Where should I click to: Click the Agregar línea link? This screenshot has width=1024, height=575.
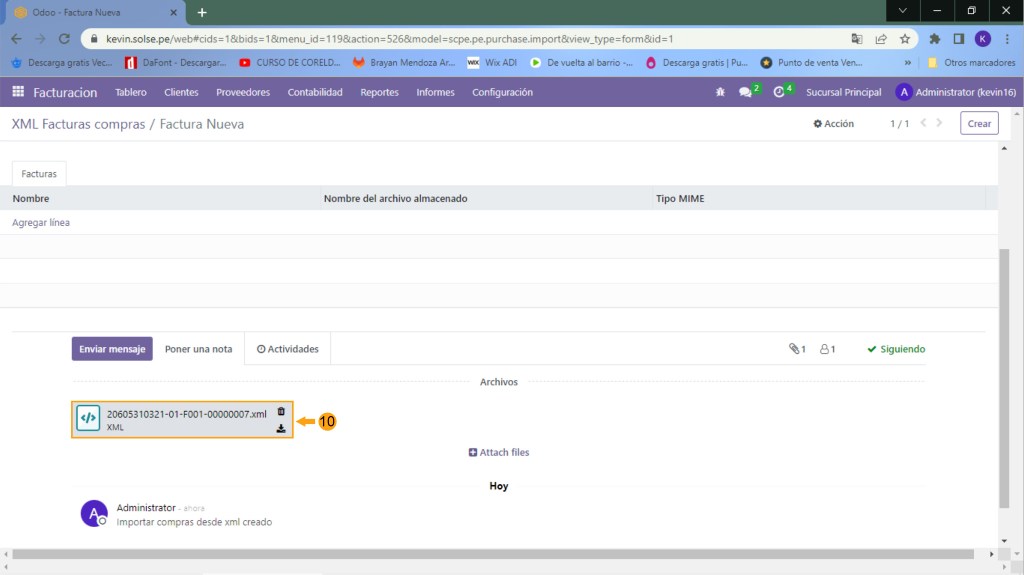41,223
